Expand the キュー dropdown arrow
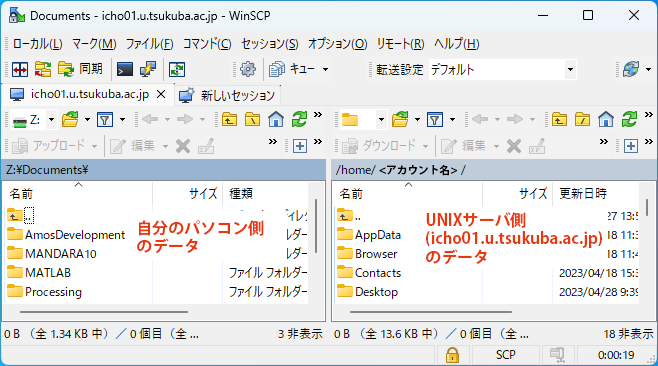This screenshot has width=658, height=366. (325, 70)
